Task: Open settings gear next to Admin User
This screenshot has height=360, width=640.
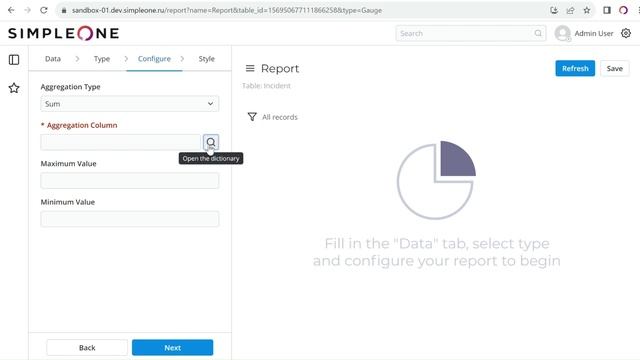Action: (626, 33)
